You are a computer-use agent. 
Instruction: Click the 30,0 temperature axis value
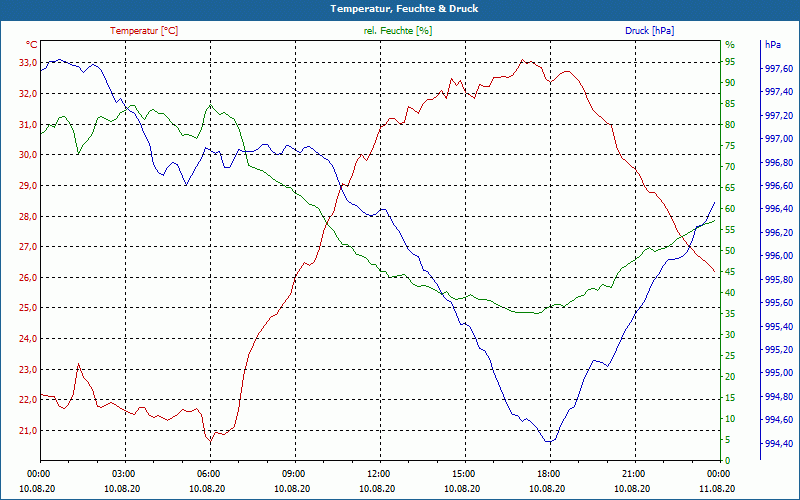coord(28,155)
